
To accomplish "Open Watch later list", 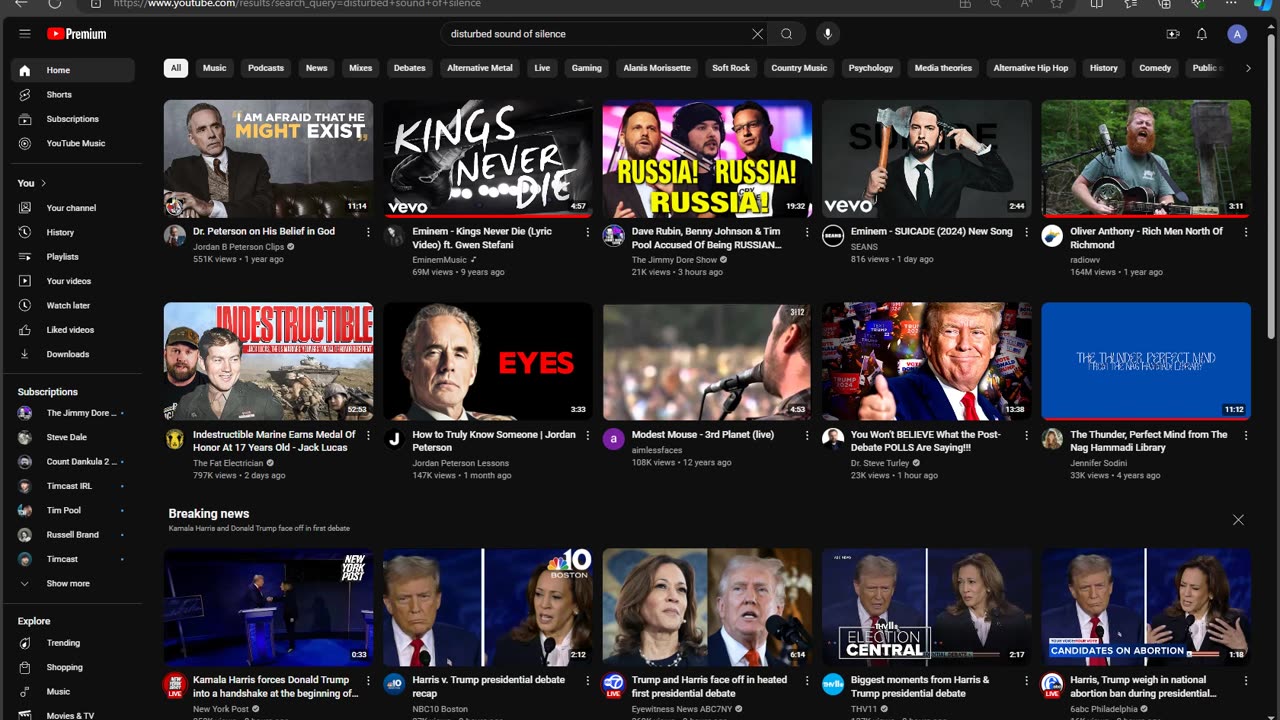I will [73, 305].
